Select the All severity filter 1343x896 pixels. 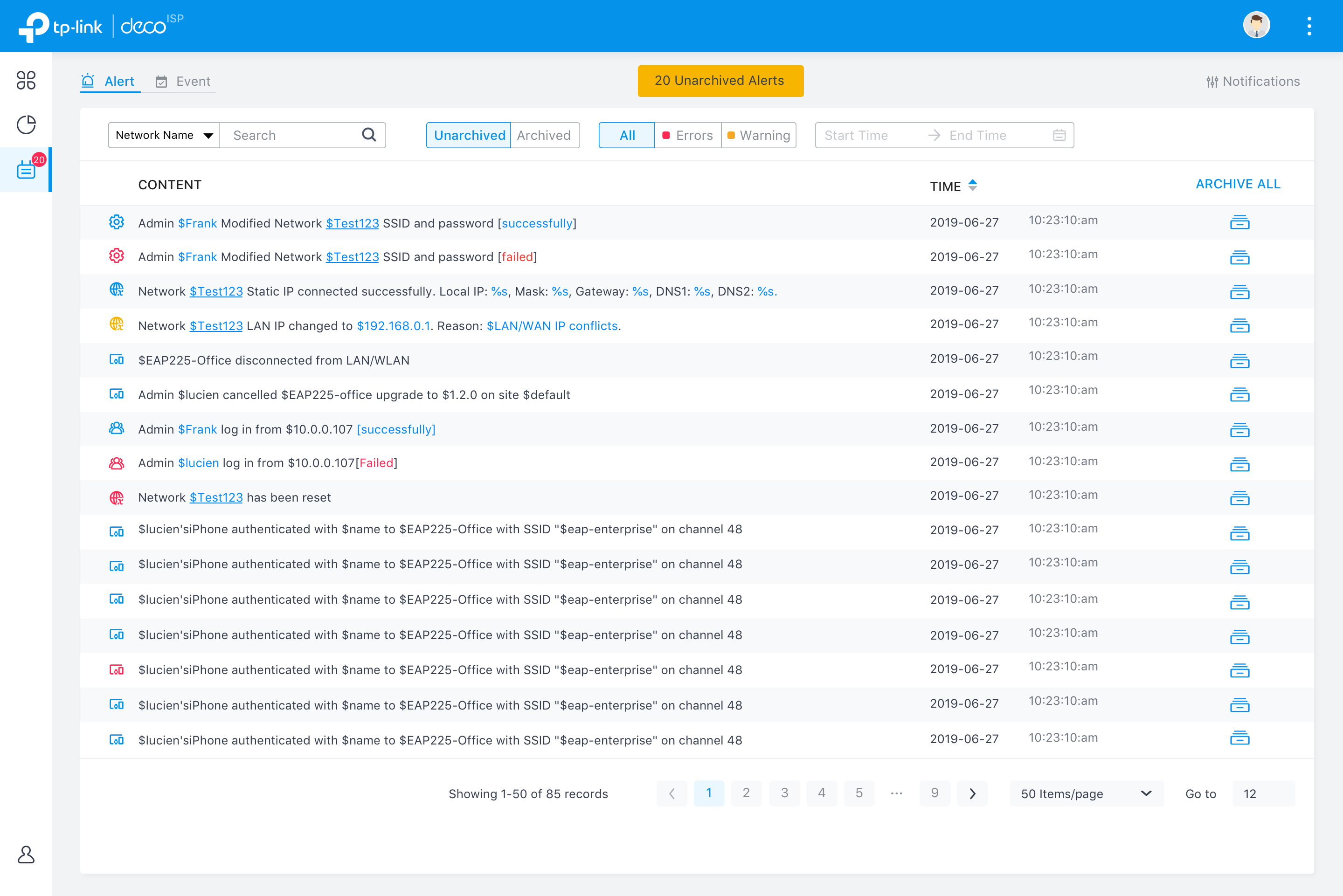pos(626,136)
